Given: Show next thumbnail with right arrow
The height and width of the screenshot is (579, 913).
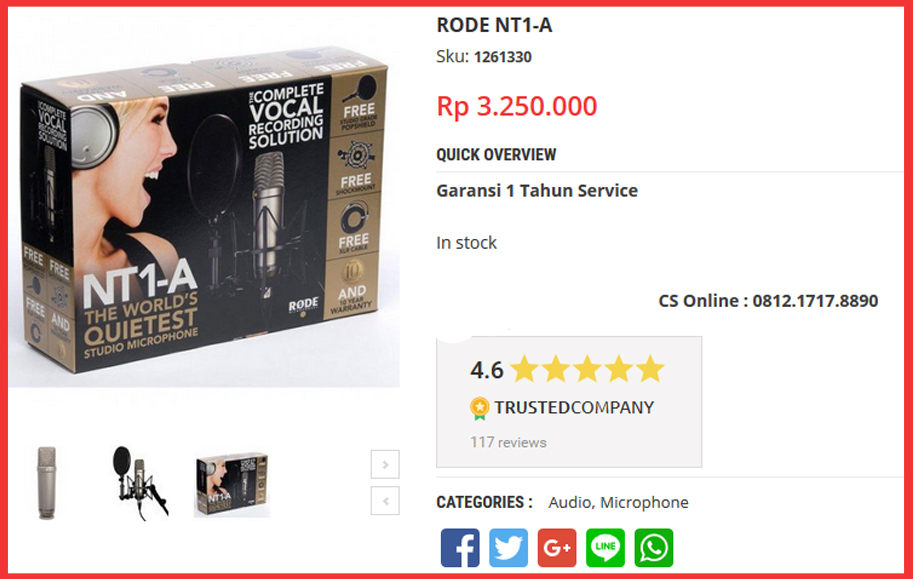Looking at the screenshot, I should point(385,464).
